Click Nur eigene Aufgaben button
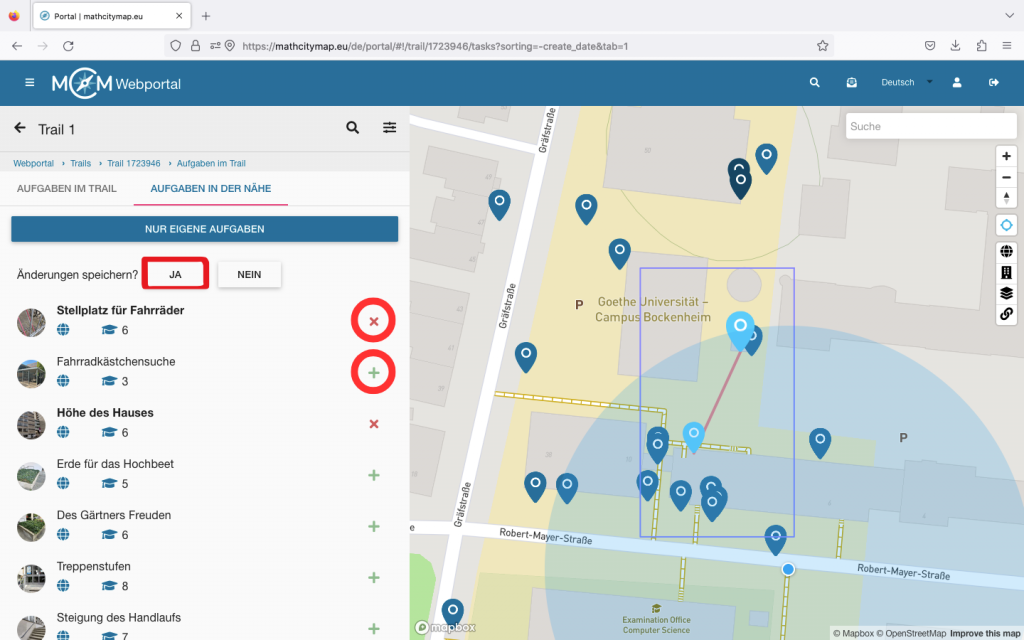Viewport: 1024px width, 640px height. [x=204, y=229]
